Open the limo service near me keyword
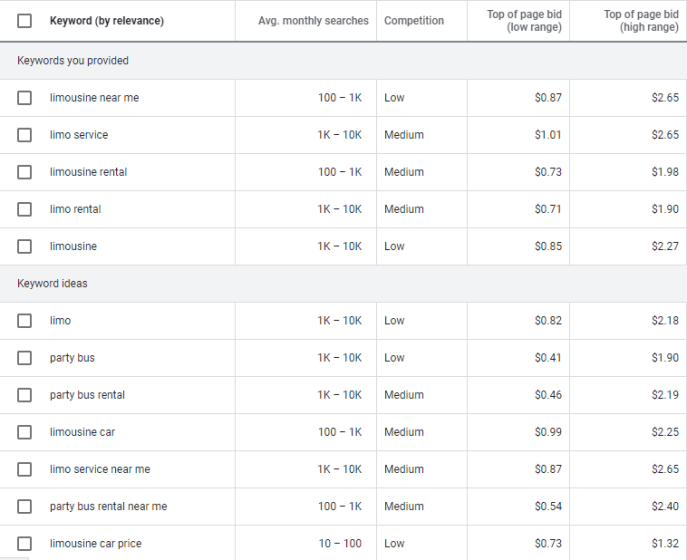Image resolution: width=687 pixels, height=560 pixels. (x=100, y=469)
